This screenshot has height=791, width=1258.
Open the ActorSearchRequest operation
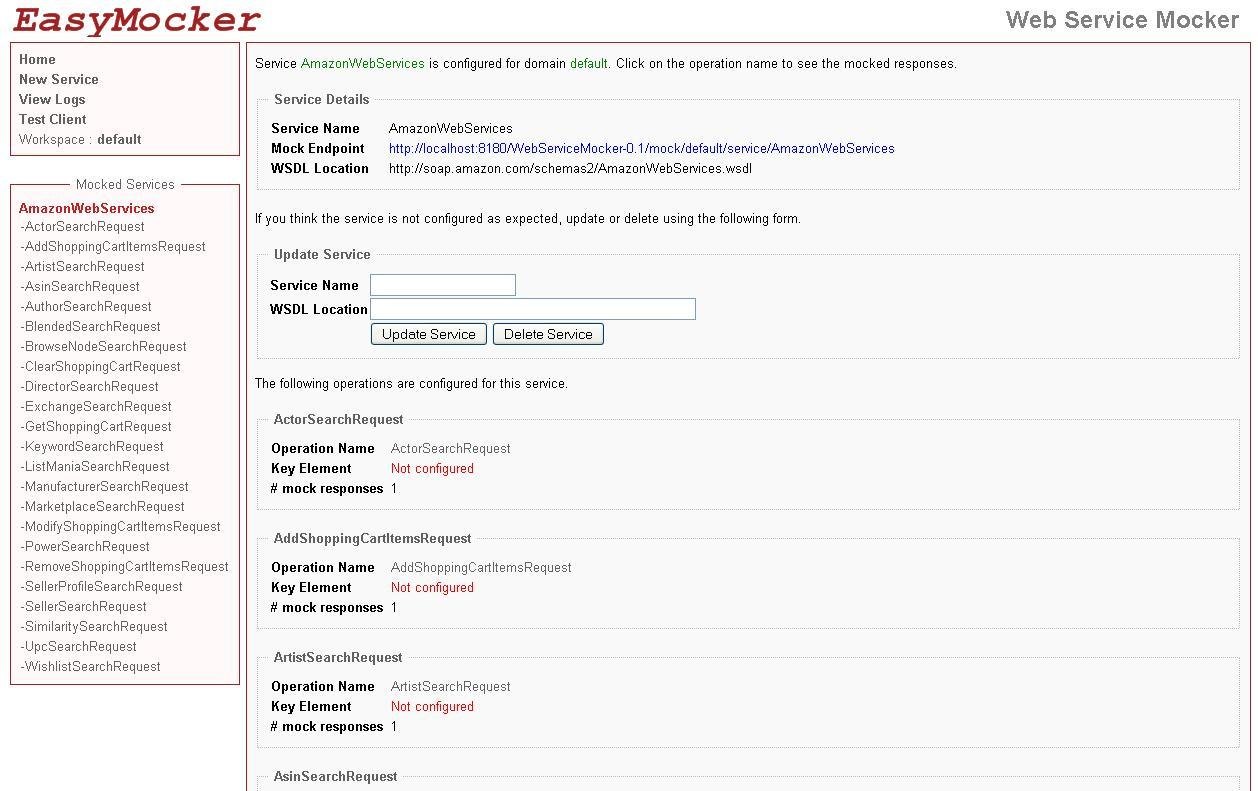(x=84, y=227)
